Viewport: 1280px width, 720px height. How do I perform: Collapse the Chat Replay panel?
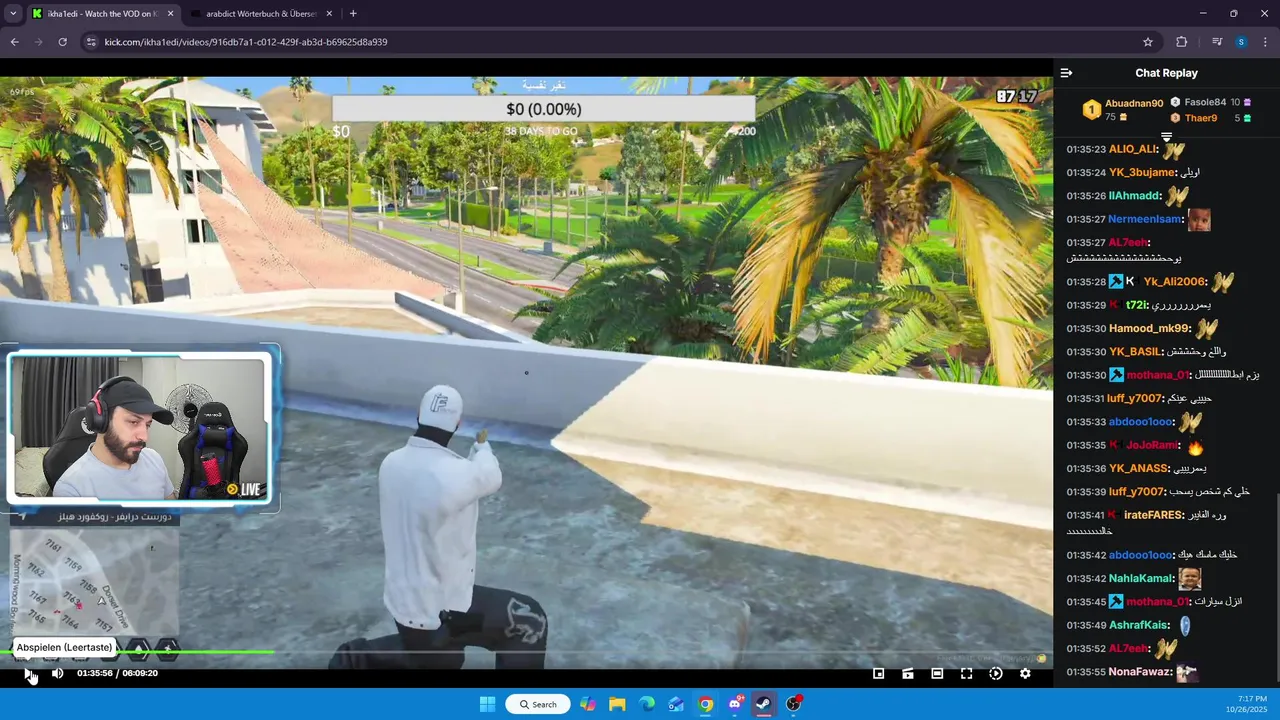pyautogui.click(x=1066, y=73)
